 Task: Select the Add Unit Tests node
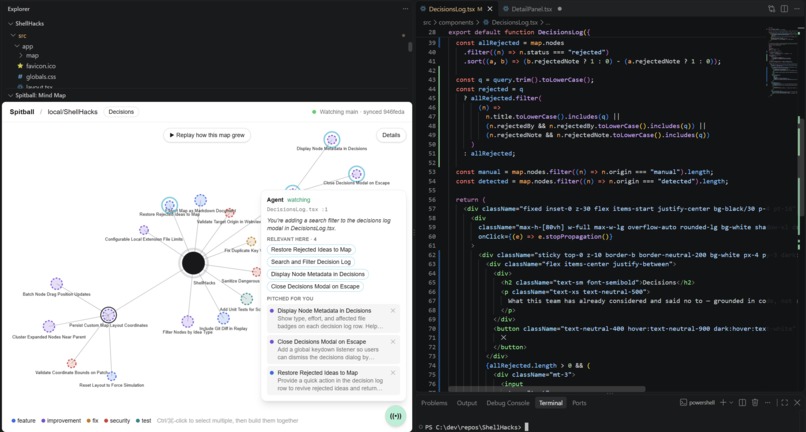[x=247, y=299]
